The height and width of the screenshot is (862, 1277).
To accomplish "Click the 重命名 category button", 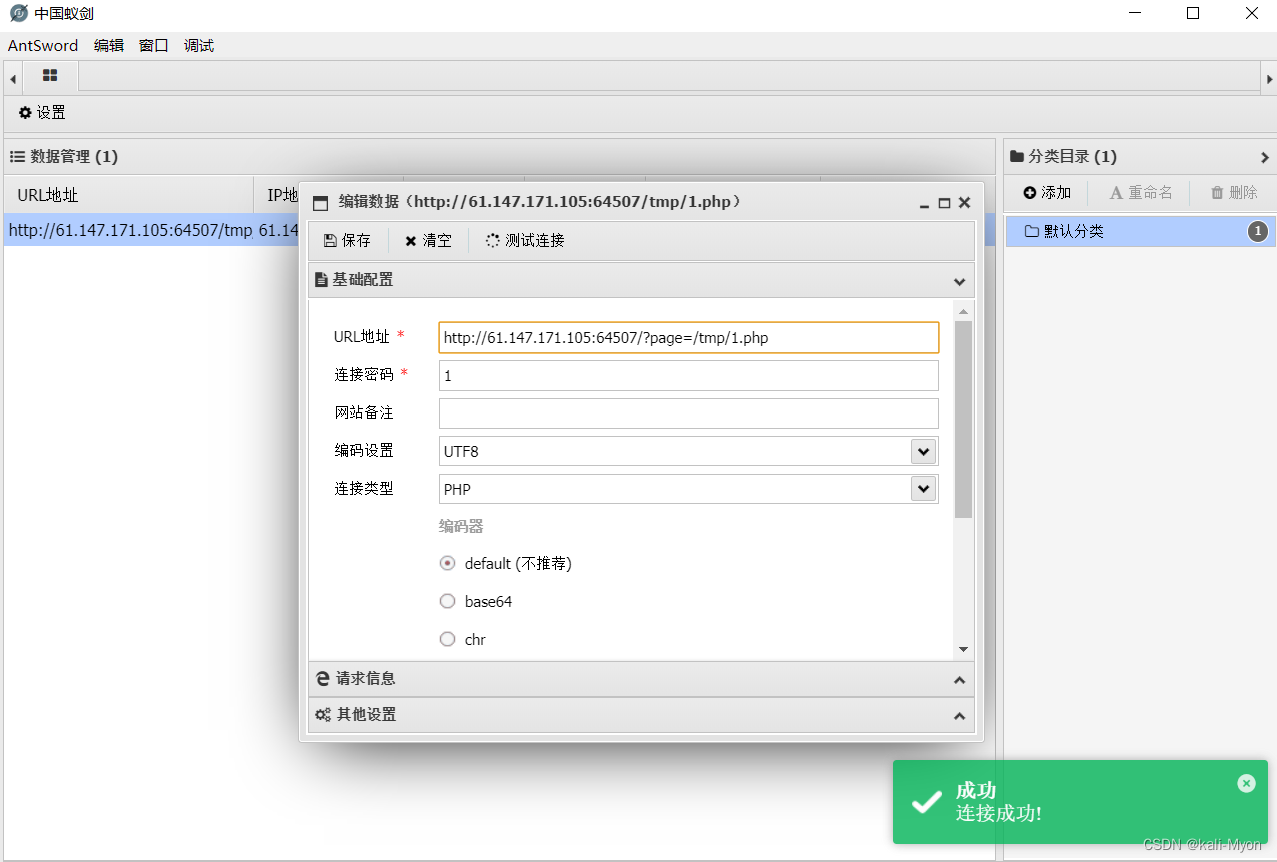I will point(1141,192).
